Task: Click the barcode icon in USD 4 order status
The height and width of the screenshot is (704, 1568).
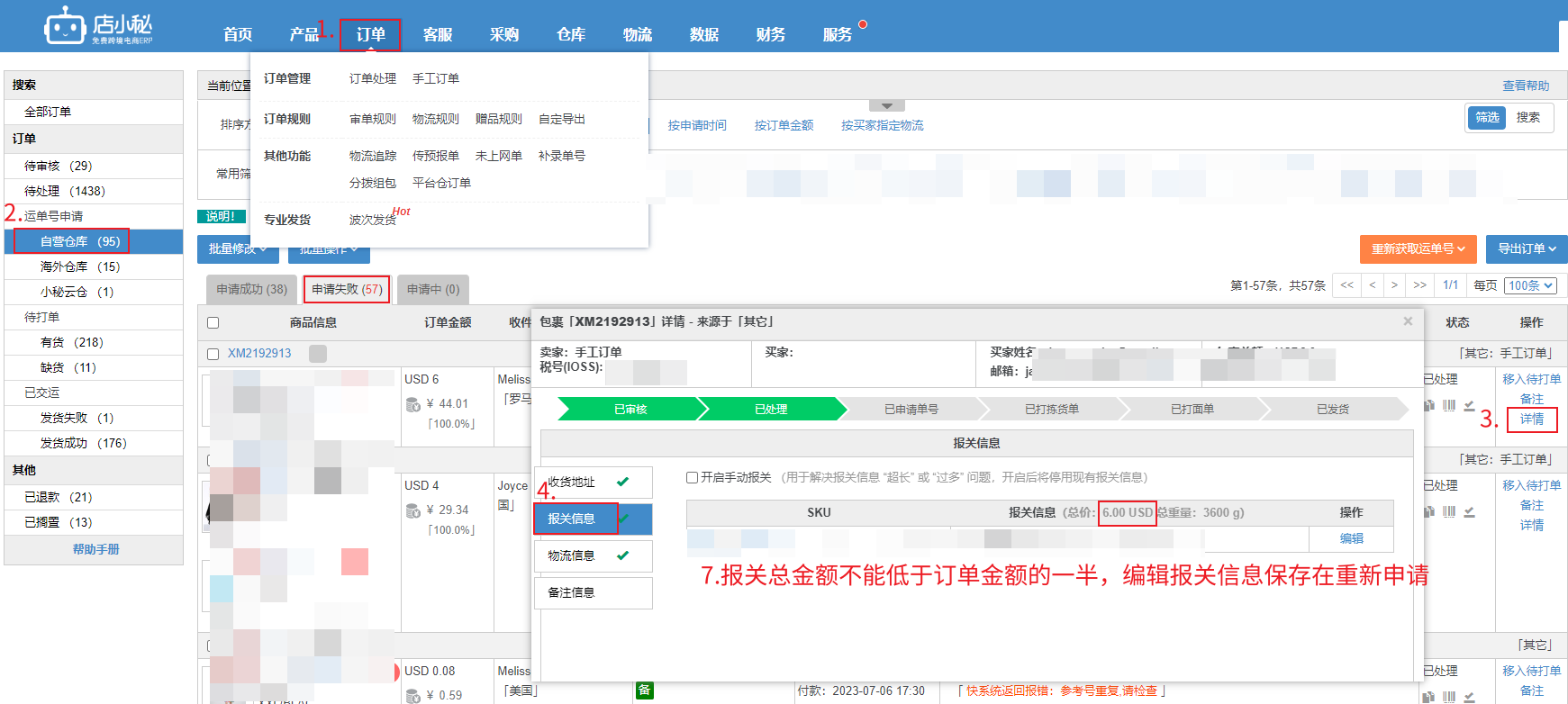Action: (1449, 511)
